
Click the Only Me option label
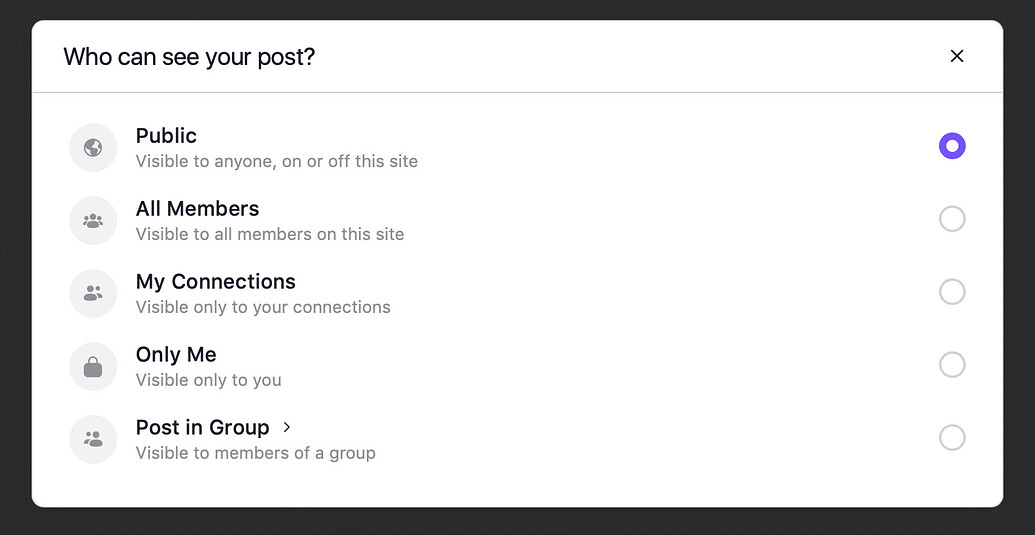pyautogui.click(x=176, y=355)
